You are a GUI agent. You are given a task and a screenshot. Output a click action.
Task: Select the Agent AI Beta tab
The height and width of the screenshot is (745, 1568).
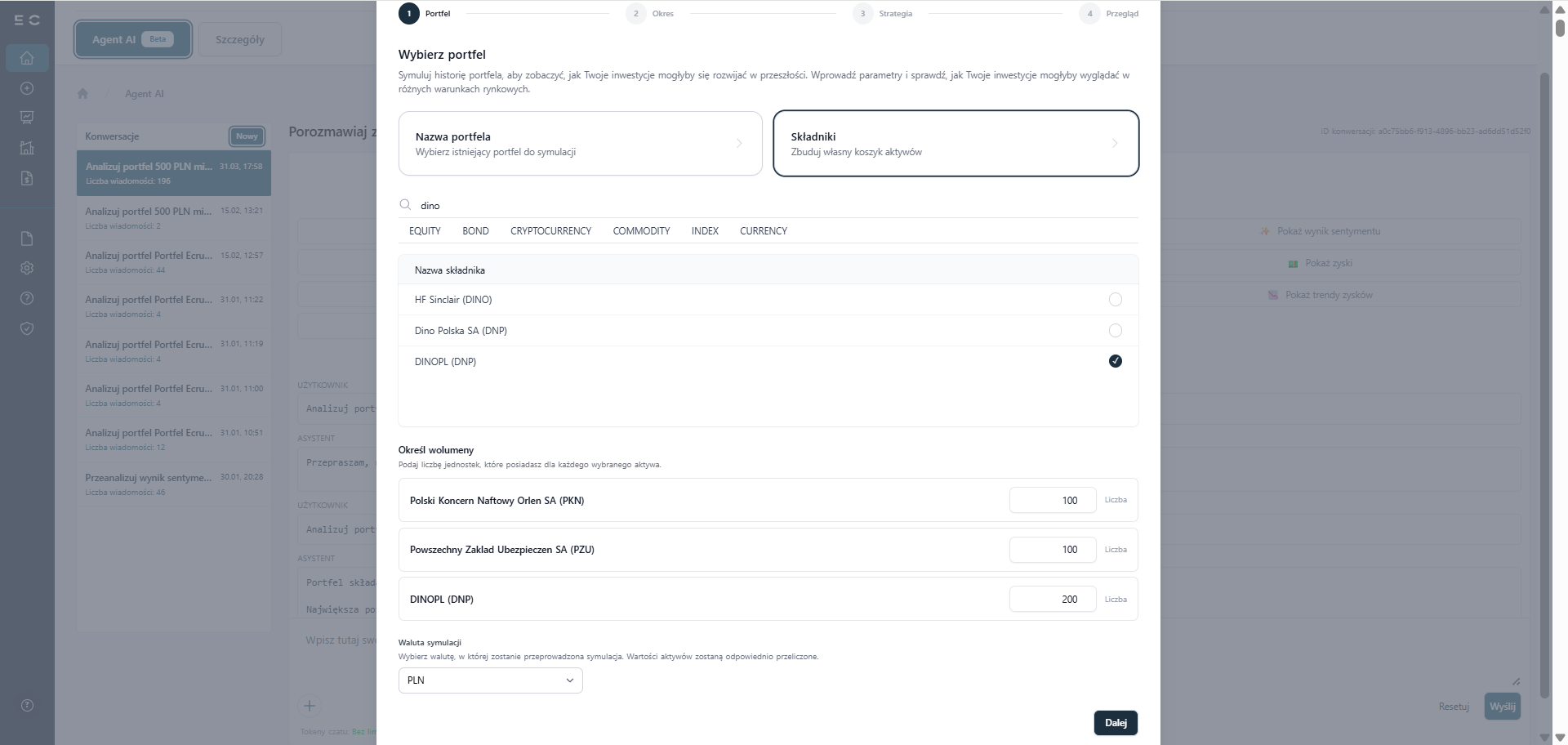pyautogui.click(x=133, y=39)
